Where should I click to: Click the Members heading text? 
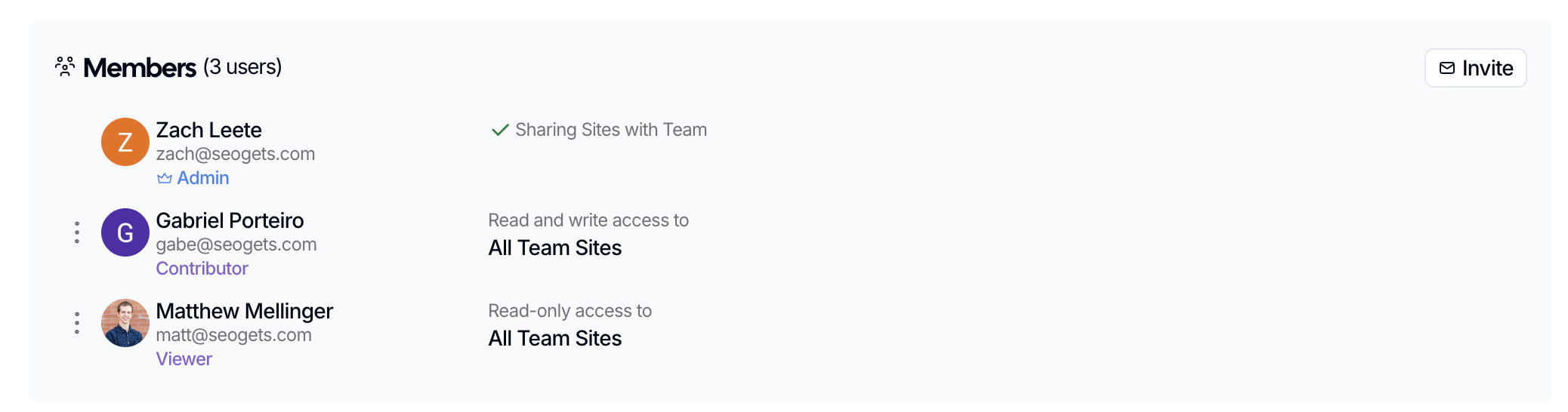140,68
